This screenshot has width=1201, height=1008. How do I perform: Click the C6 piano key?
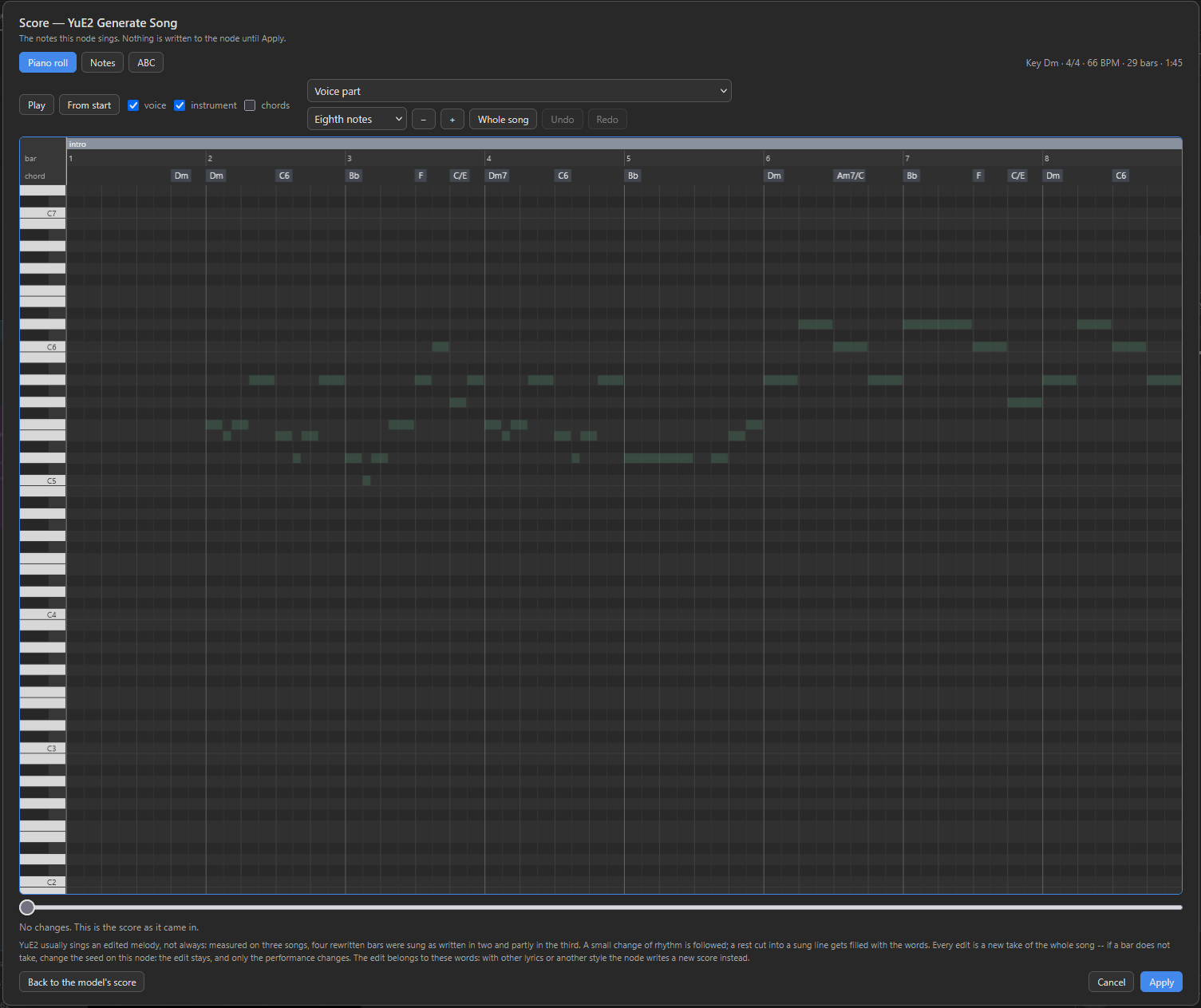43,347
